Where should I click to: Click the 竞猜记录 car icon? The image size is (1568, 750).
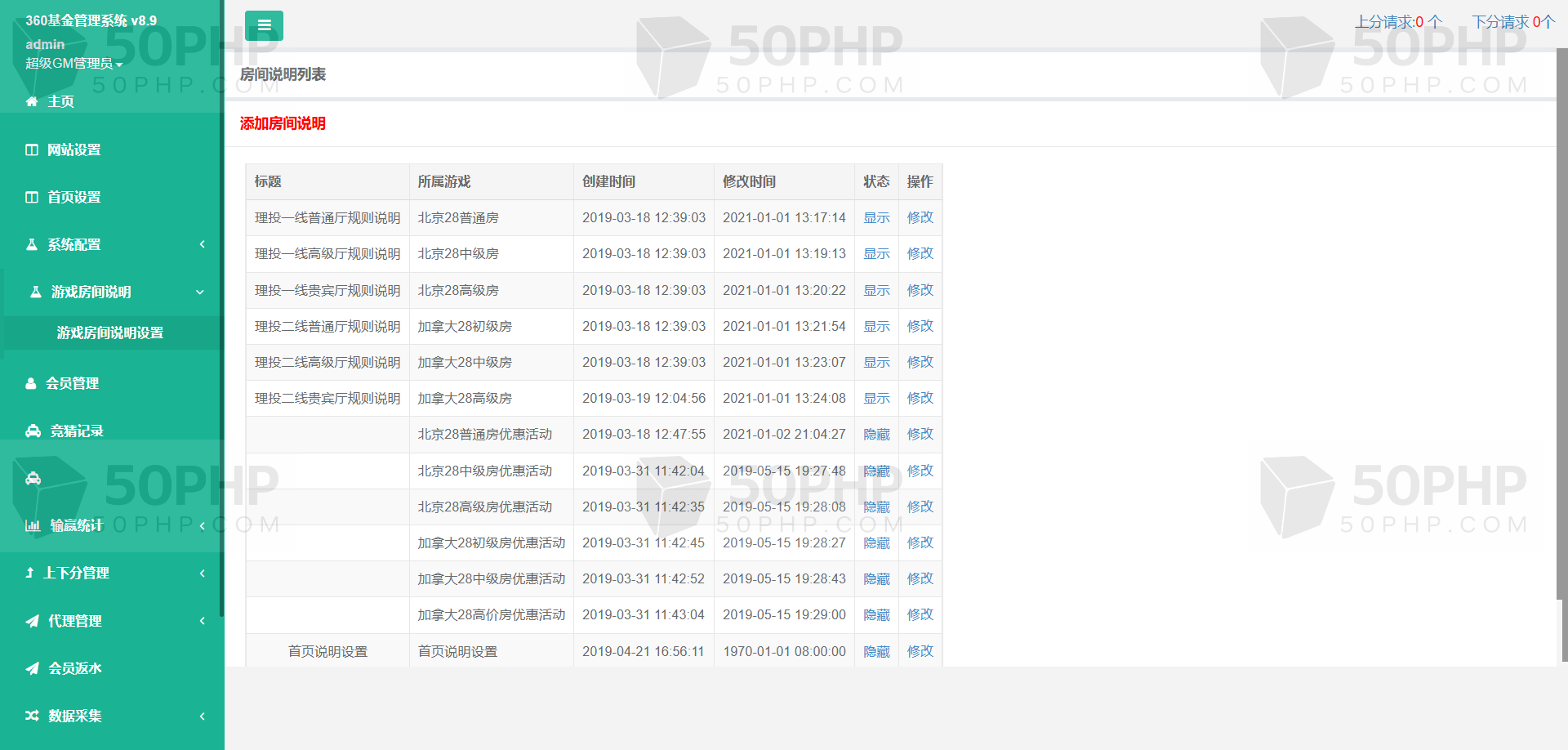click(x=33, y=431)
